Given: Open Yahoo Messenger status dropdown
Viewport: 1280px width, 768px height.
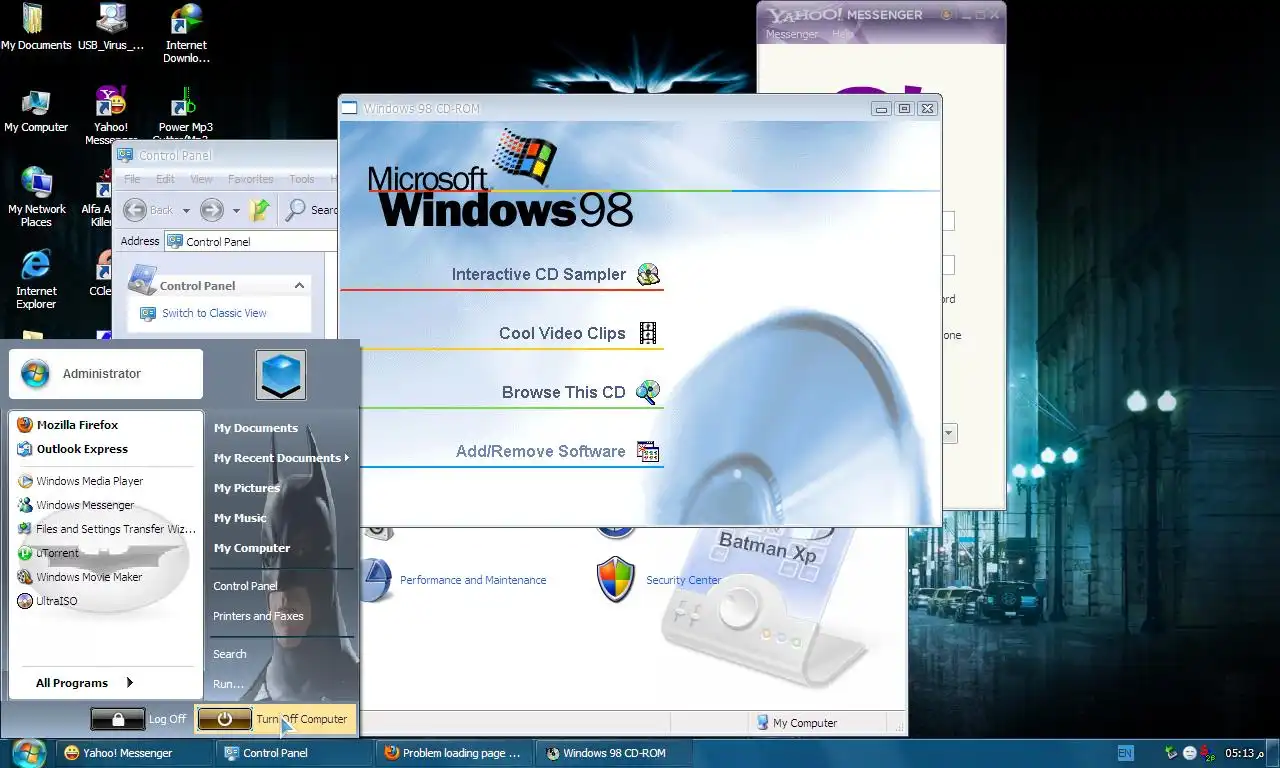Looking at the screenshot, I should (950, 433).
